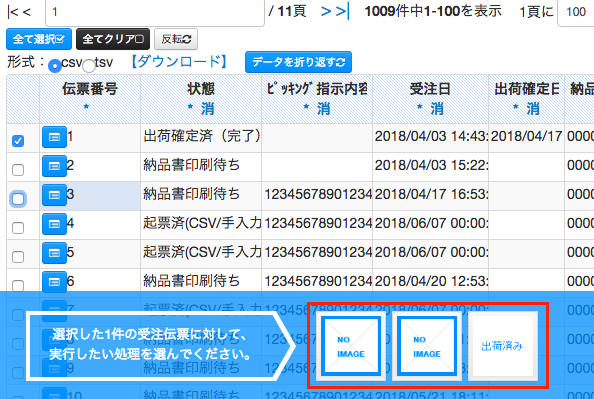Check the checkbox for slip 2
Screen dimensions: 594x399
tap(18, 170)
